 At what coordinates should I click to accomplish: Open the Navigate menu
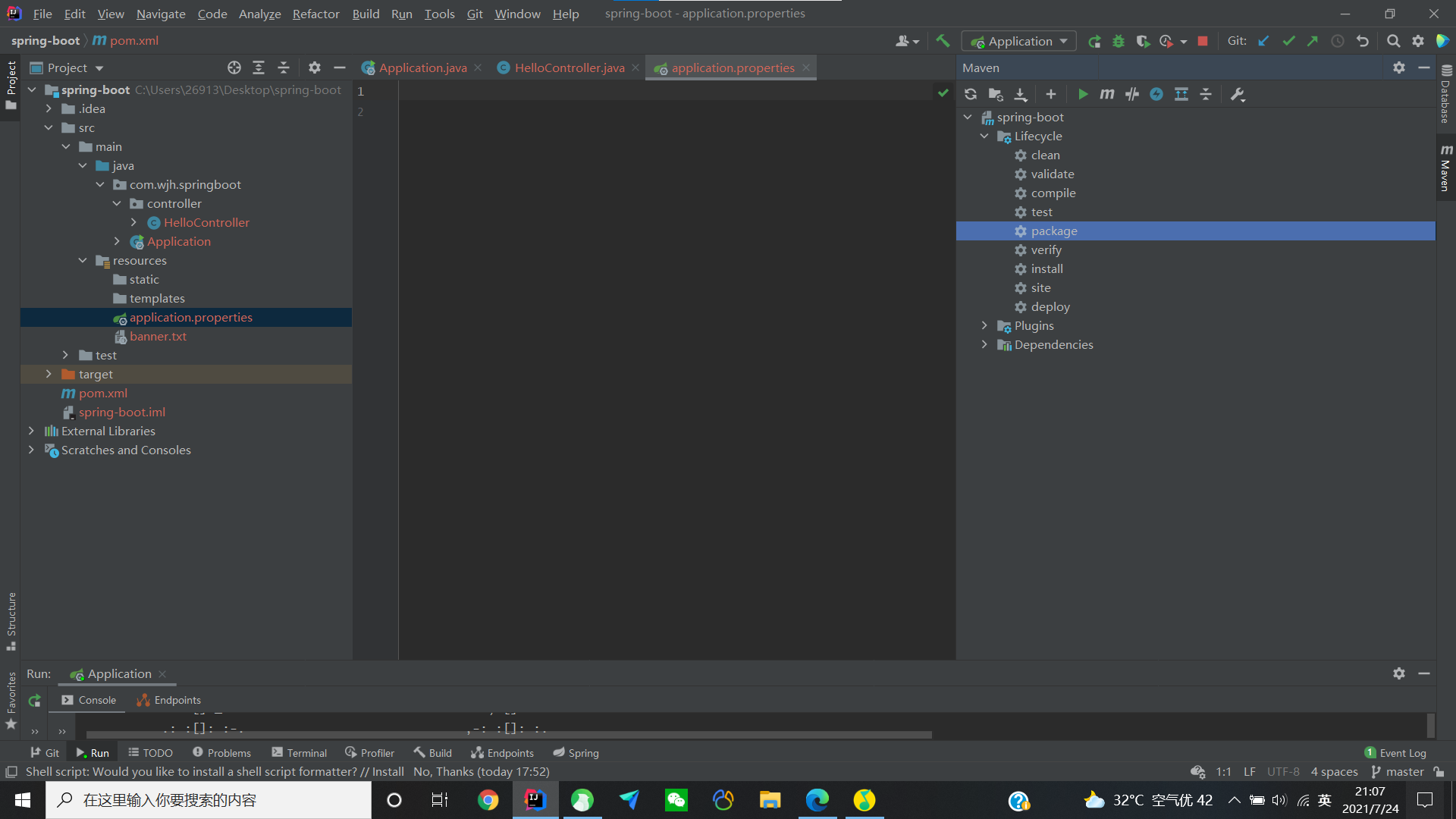coord(161,14)
